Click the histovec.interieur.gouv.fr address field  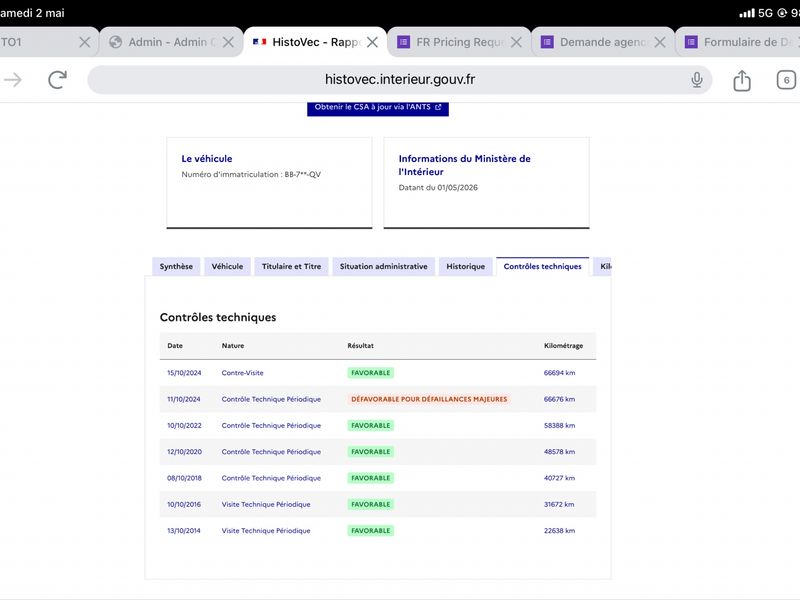[399, 80]
